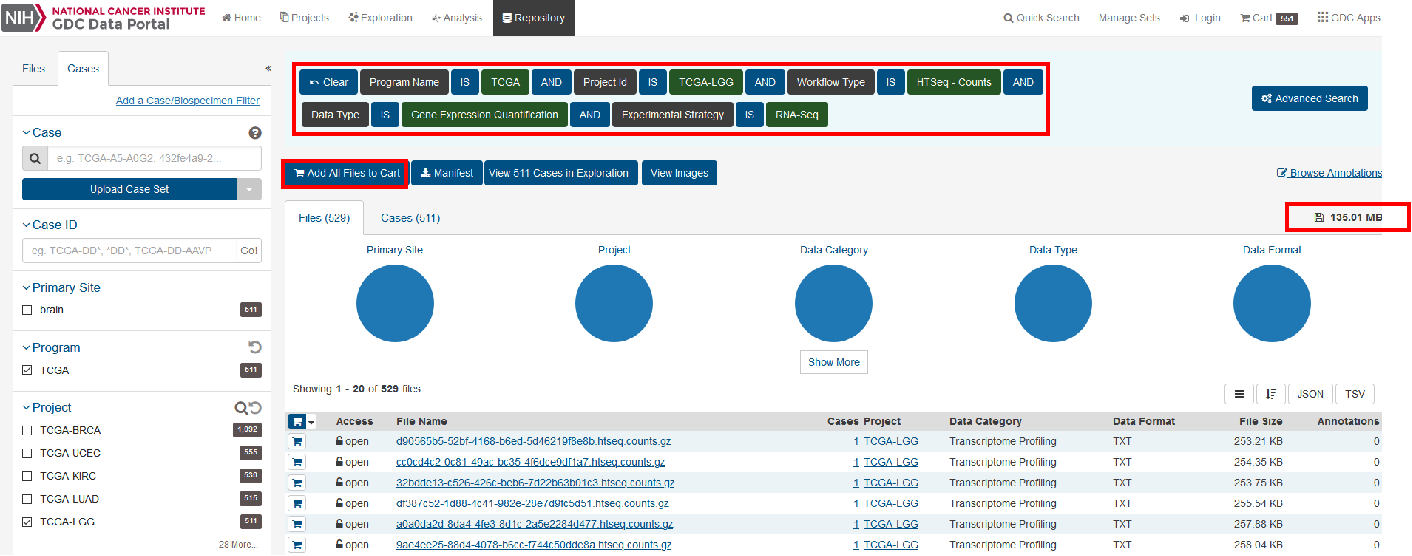This screenshot has height=556, width=1412.
Task: Open the Upload Case Set dropdown arrow
Action: click(249, 189)
